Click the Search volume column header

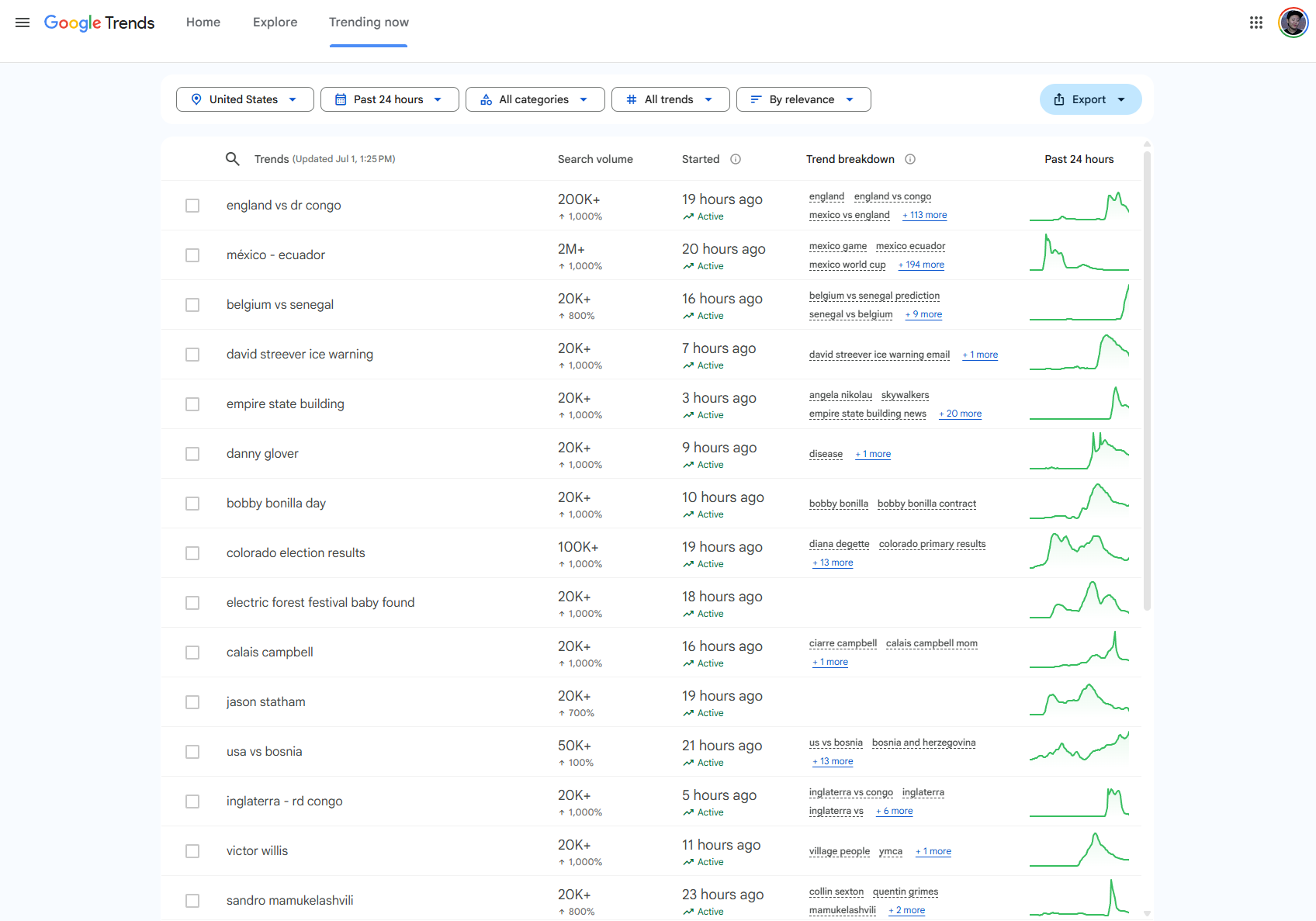point(595,159)
